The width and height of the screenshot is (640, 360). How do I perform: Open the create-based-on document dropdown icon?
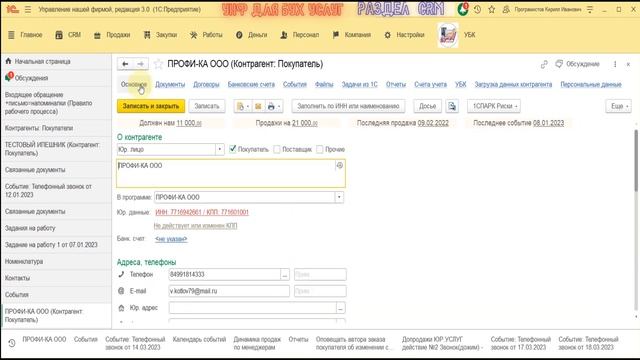(x=242, y=106)
